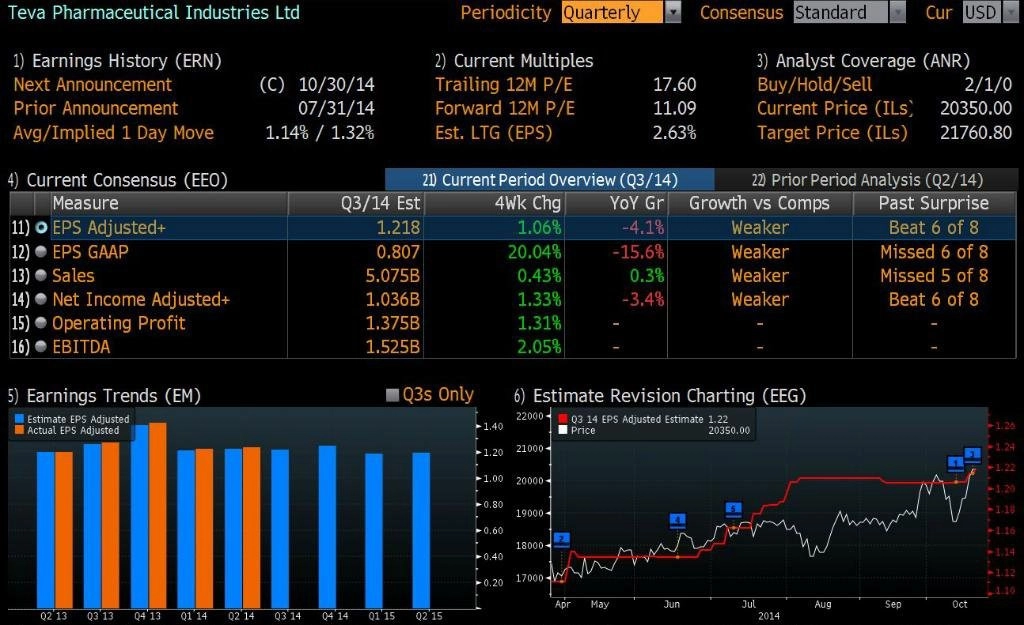Click the blue Q3 14 estimate EPS bar
The width and height of the screenshot is (1024, 625).
(x=280, y=529)
